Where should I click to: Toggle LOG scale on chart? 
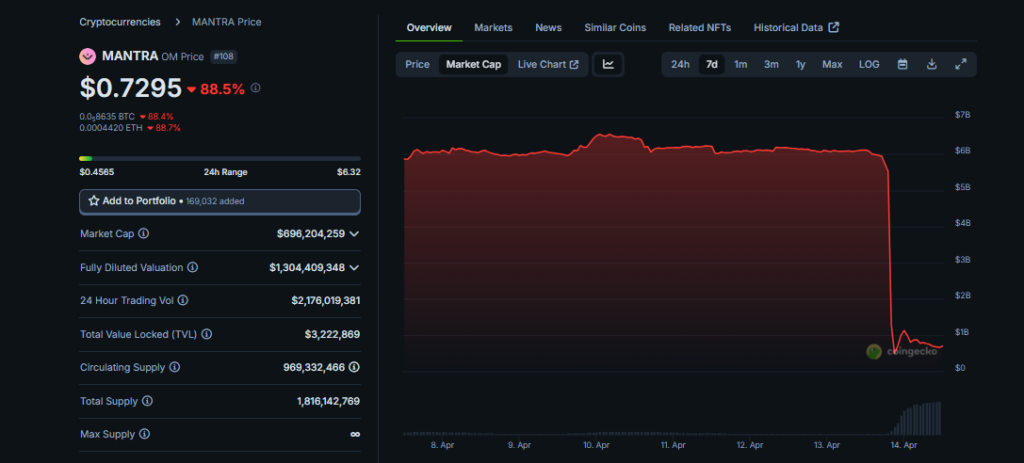869,65
